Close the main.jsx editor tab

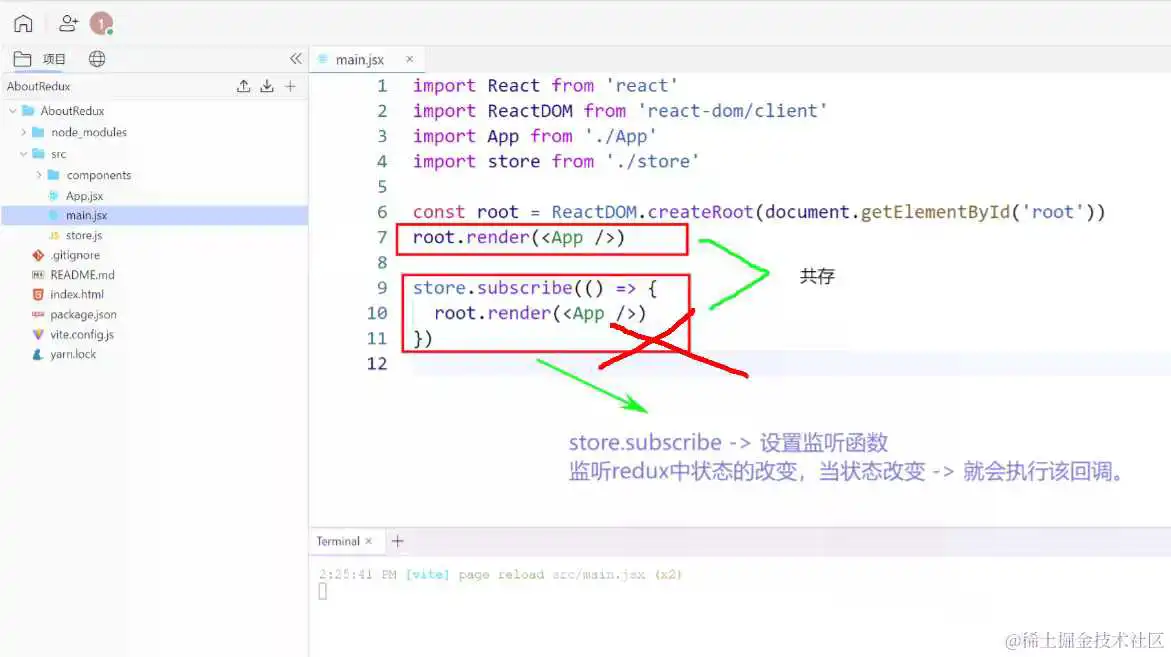coord(409,59)
